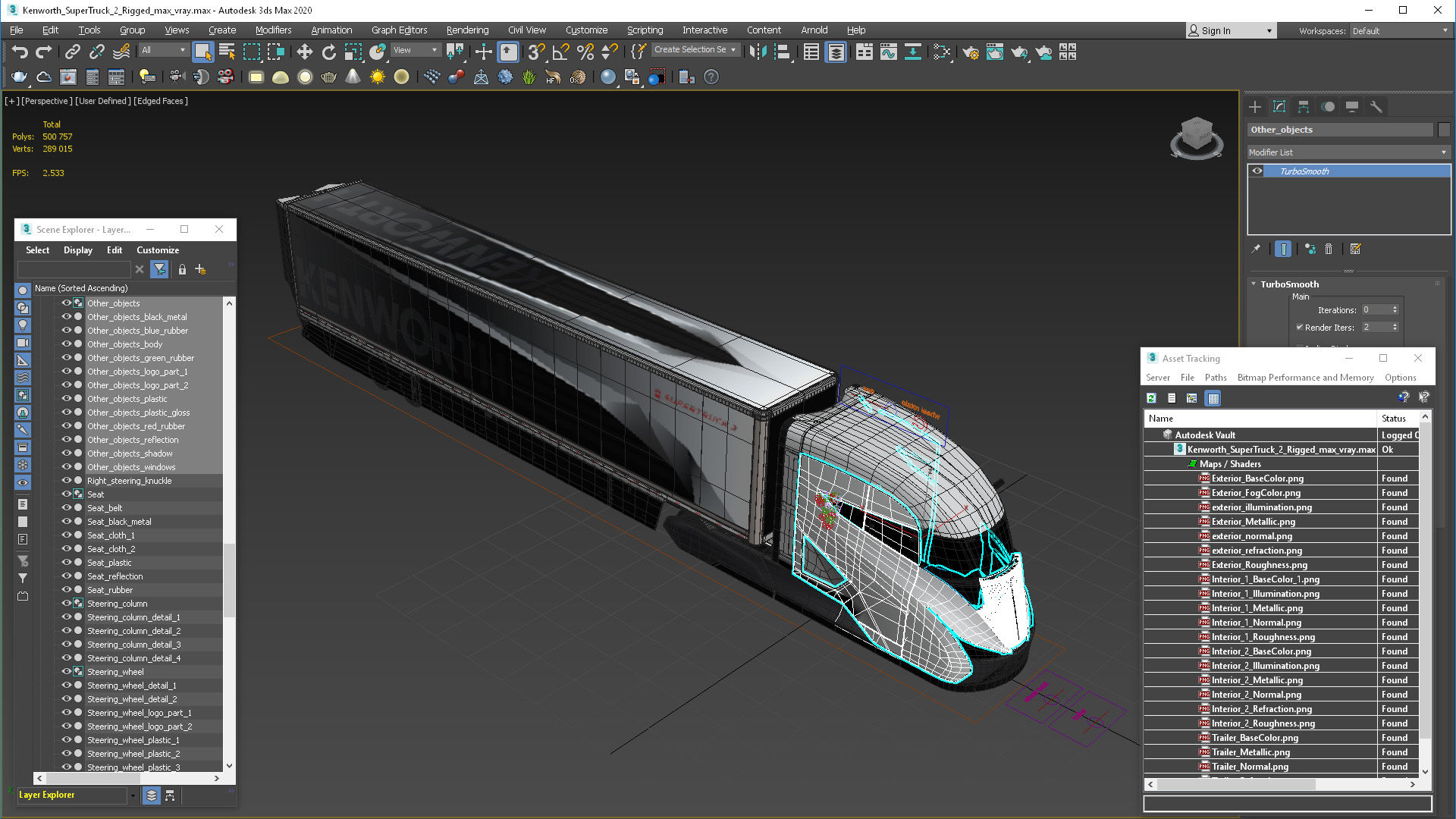The height and width of the screenshot is (819, 1456).
Task: Toggle eye for Right_steering_knuckle
Action: click(66, 481)
